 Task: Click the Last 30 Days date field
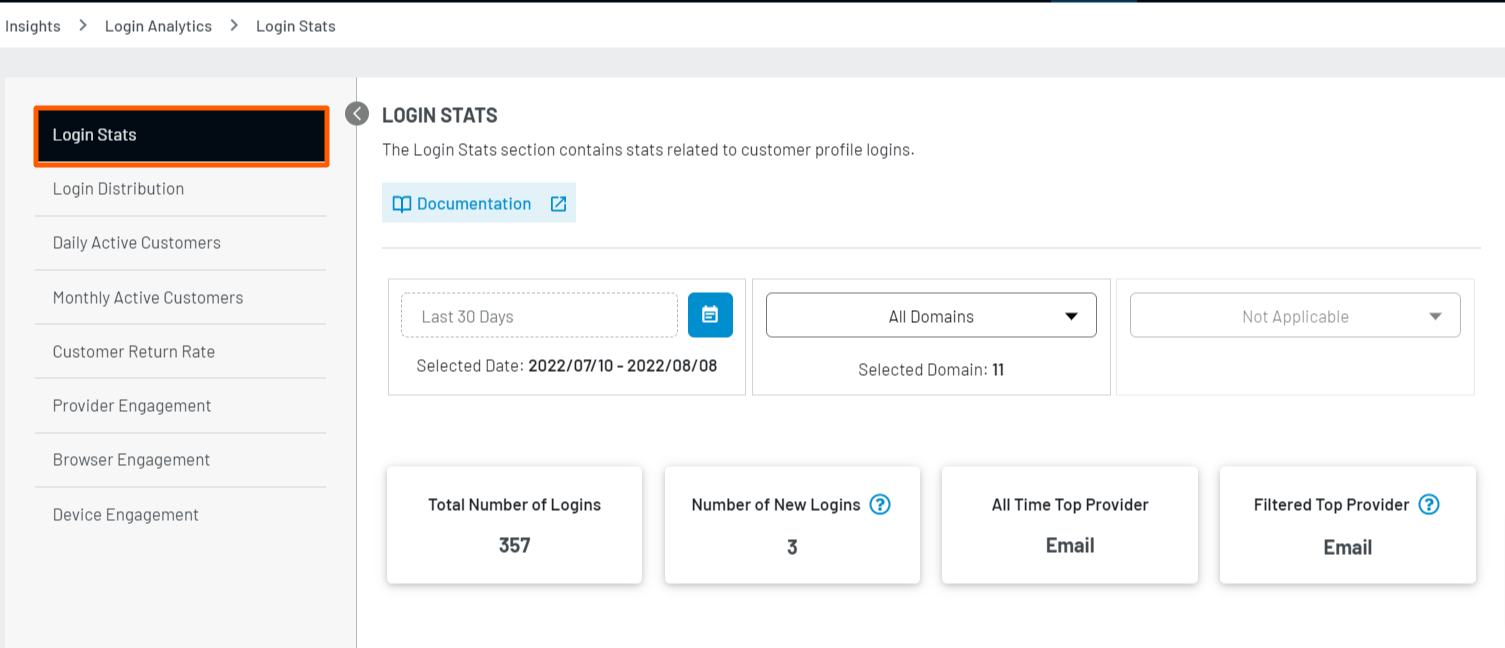tap(539, 314)
